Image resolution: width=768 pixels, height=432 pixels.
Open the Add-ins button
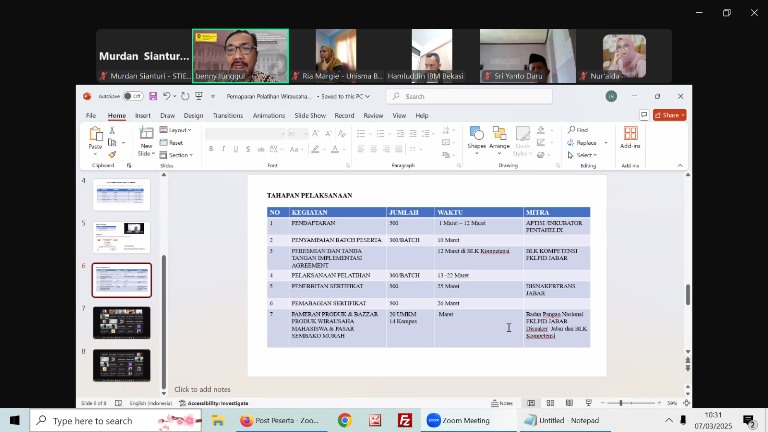pyautogui.click(x=630, y=138)
